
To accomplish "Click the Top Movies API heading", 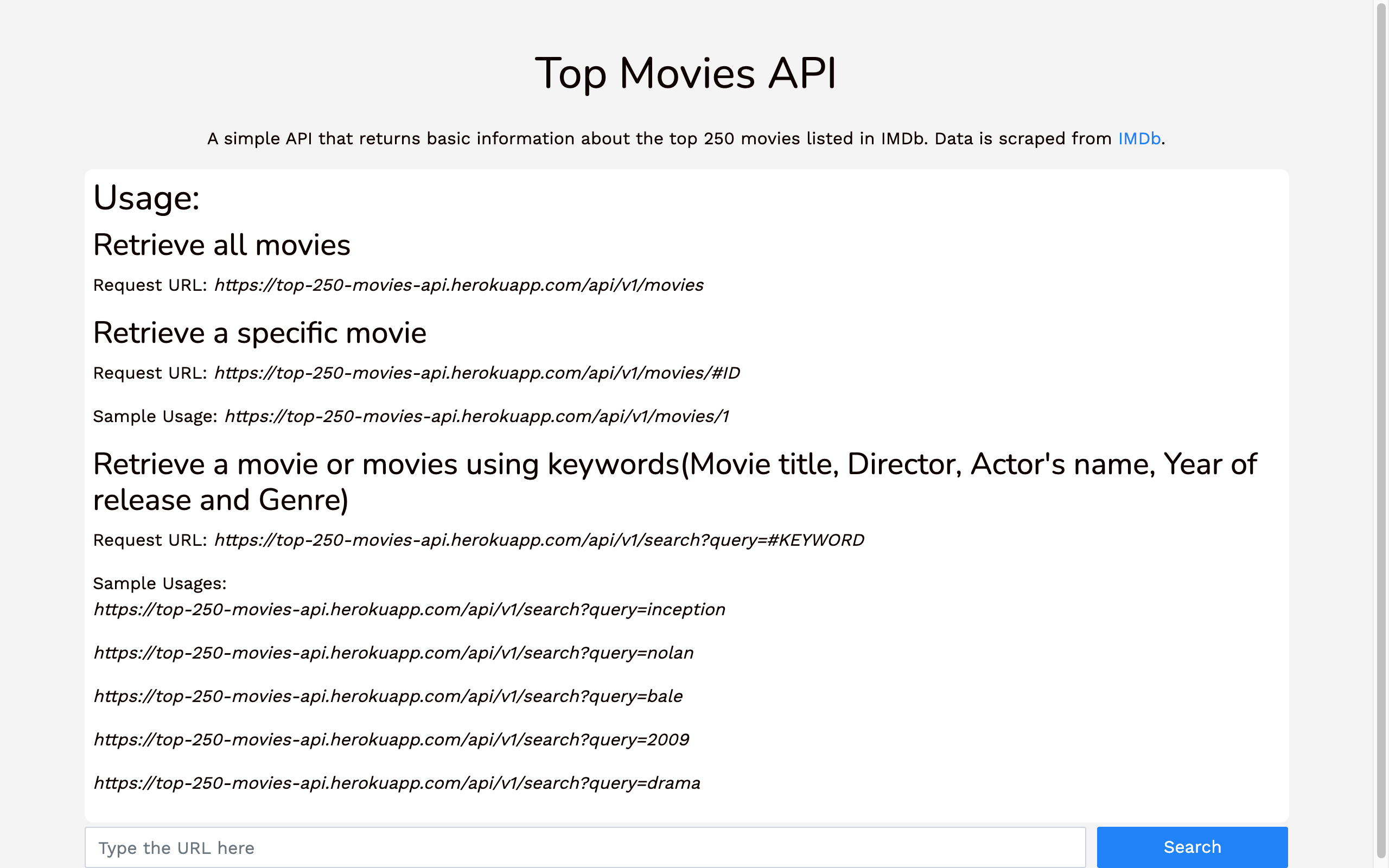I will 686,74.
